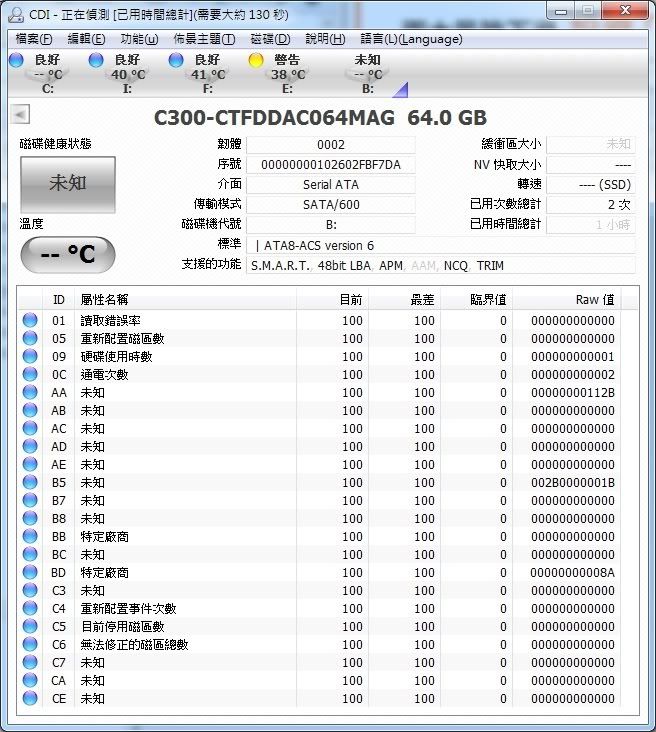Click status icon of row 09 硬碟使用時數

[30, 356]
